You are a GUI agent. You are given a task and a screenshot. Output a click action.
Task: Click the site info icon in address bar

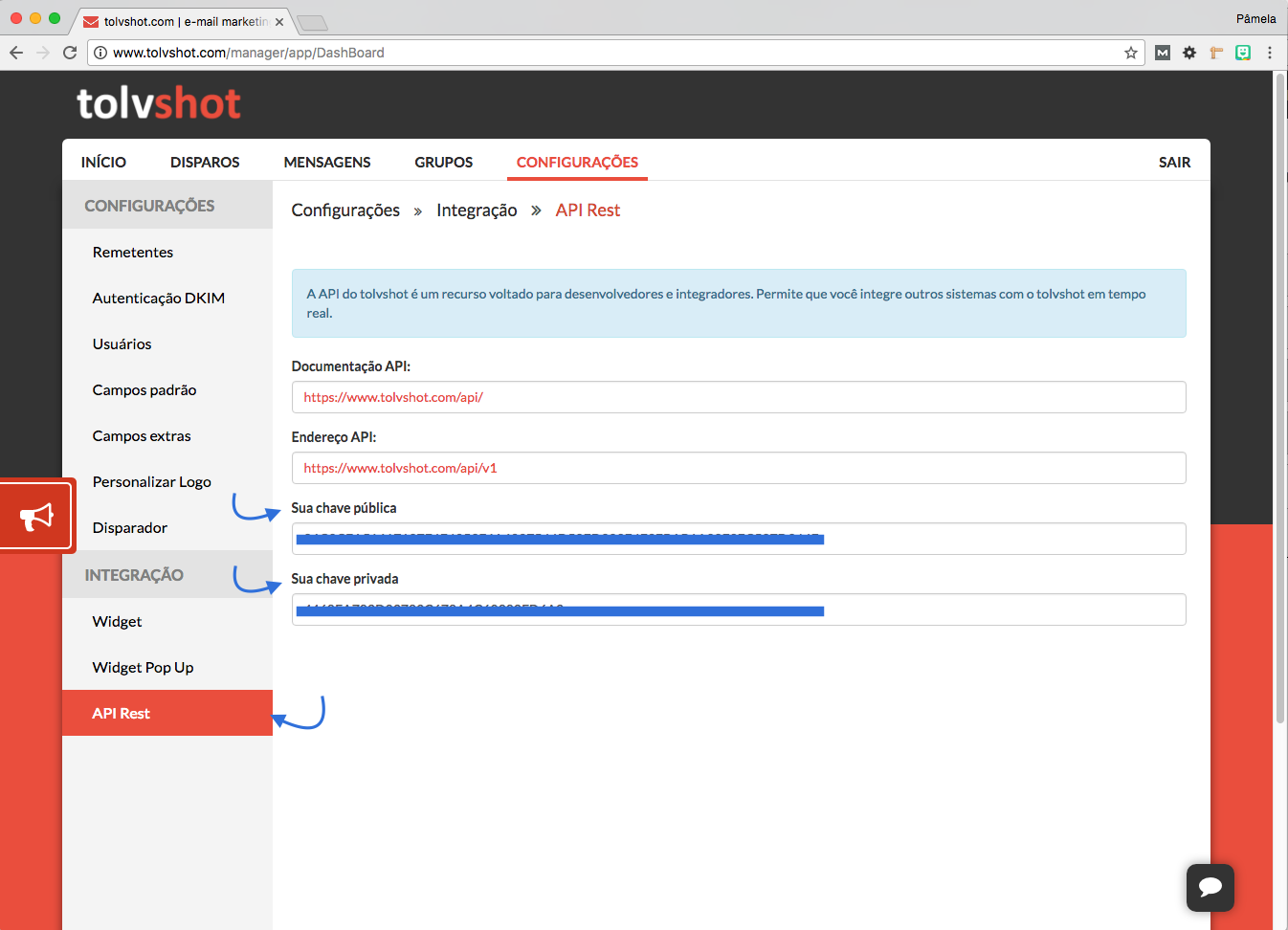(x=100, y=53)
